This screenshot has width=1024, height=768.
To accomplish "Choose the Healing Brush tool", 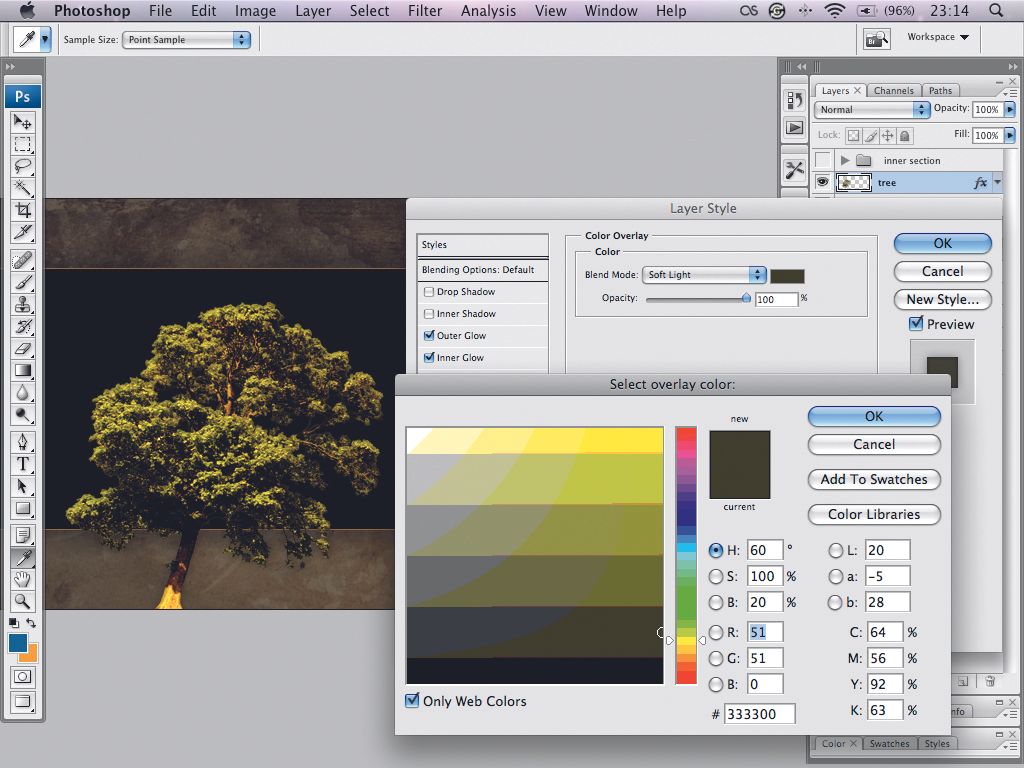I will [x=22, y=258].
